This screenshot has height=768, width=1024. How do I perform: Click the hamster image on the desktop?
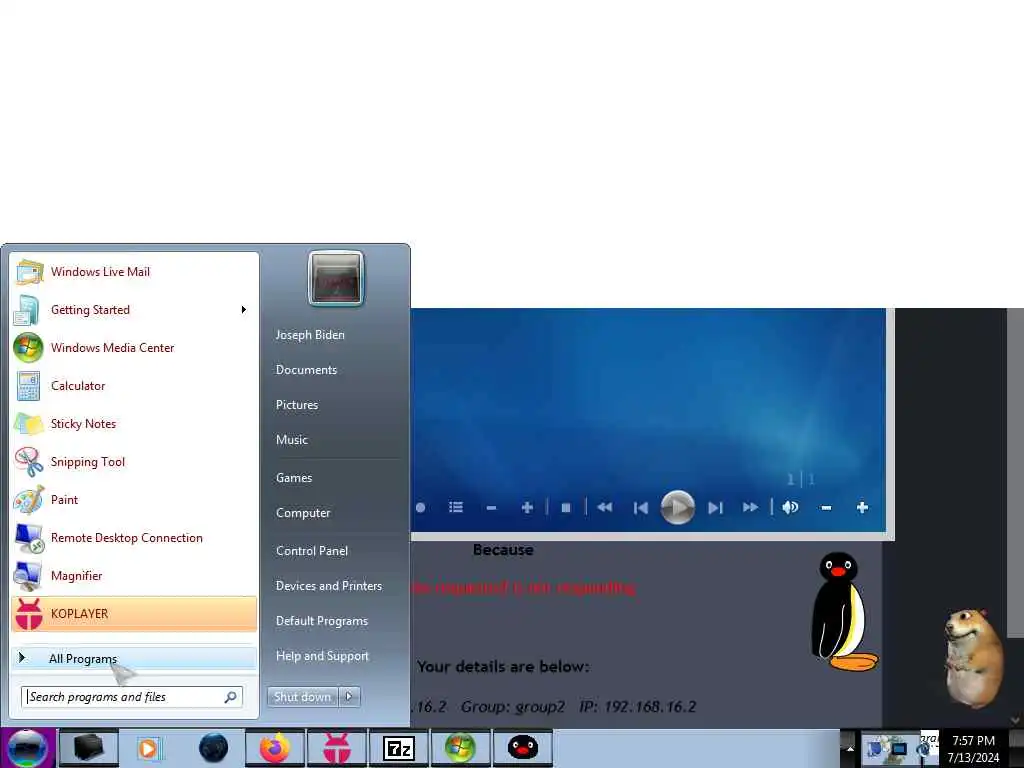974,658
